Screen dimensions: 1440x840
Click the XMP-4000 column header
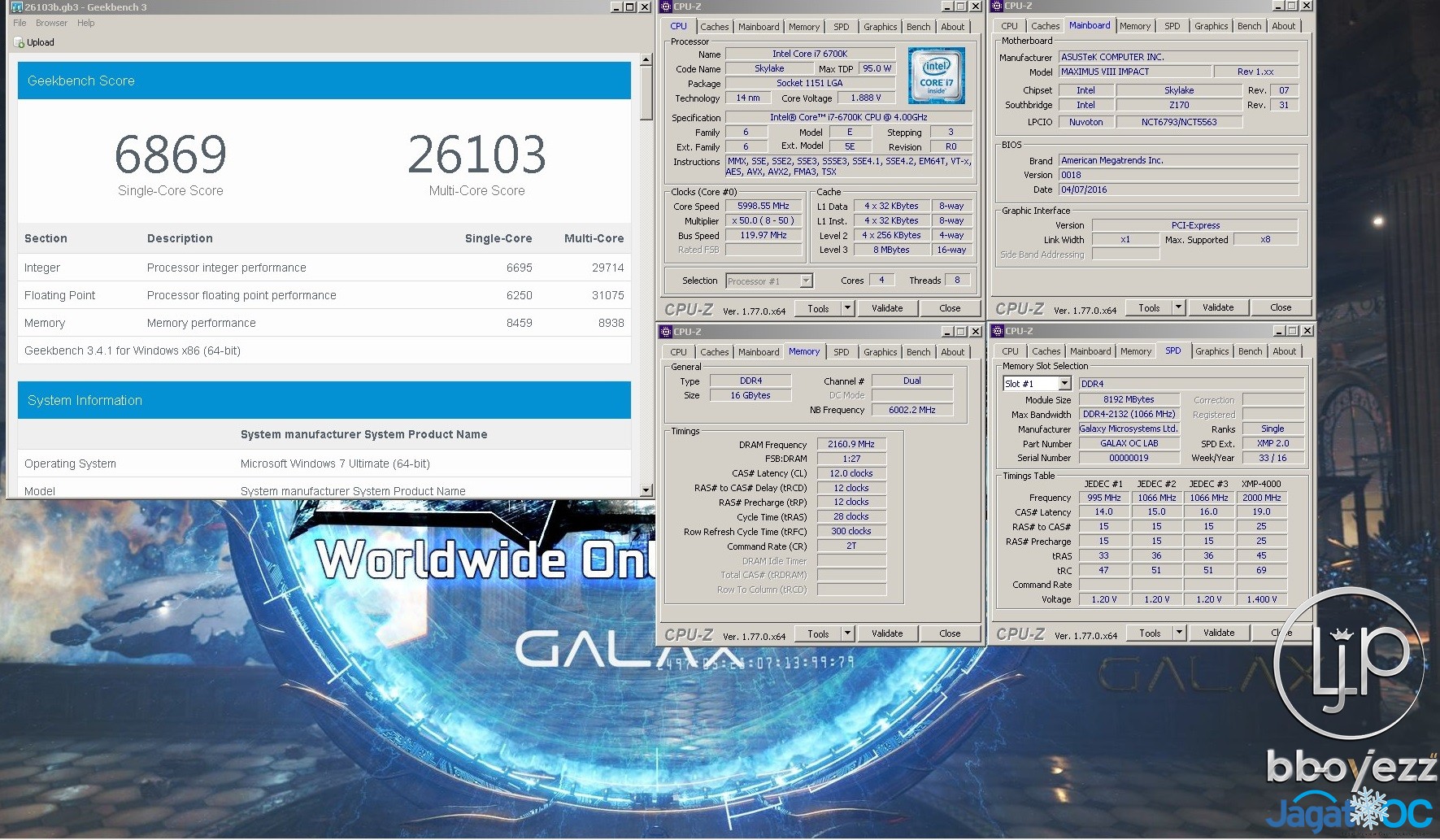[1261, 484]
